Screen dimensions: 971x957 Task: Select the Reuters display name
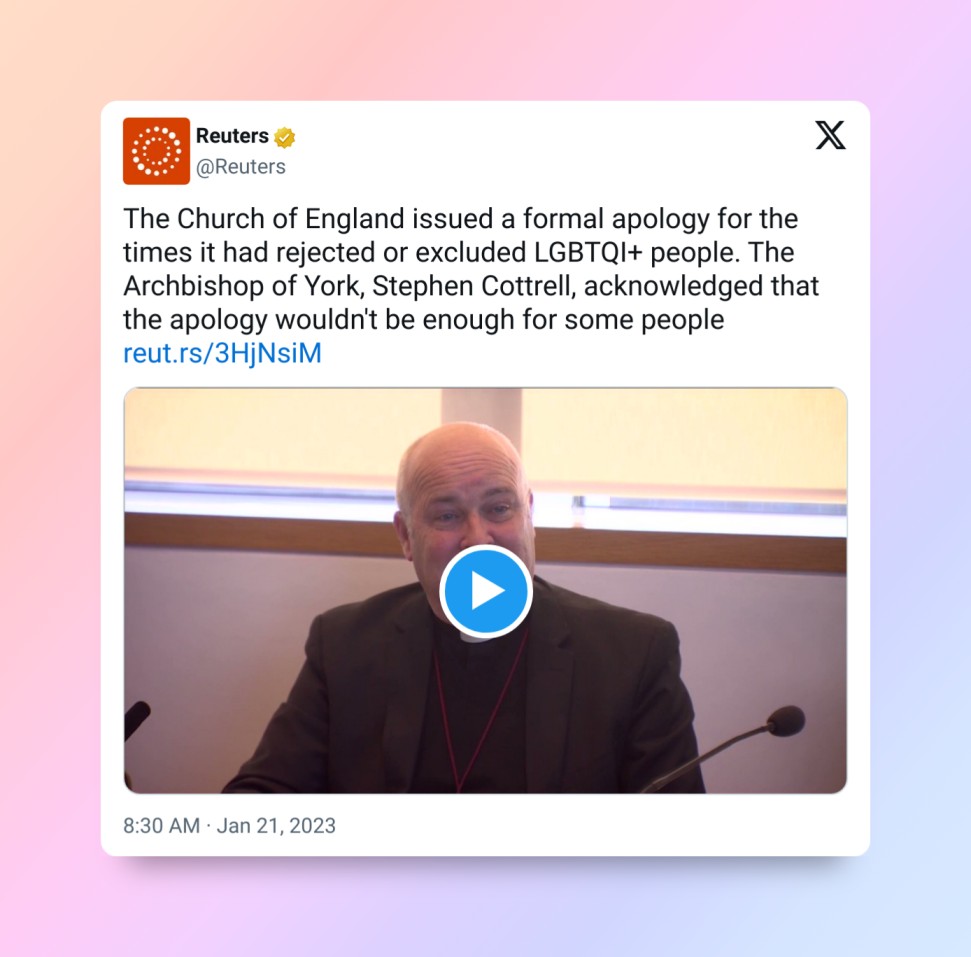pyautogui.click(x=232, y=136)
